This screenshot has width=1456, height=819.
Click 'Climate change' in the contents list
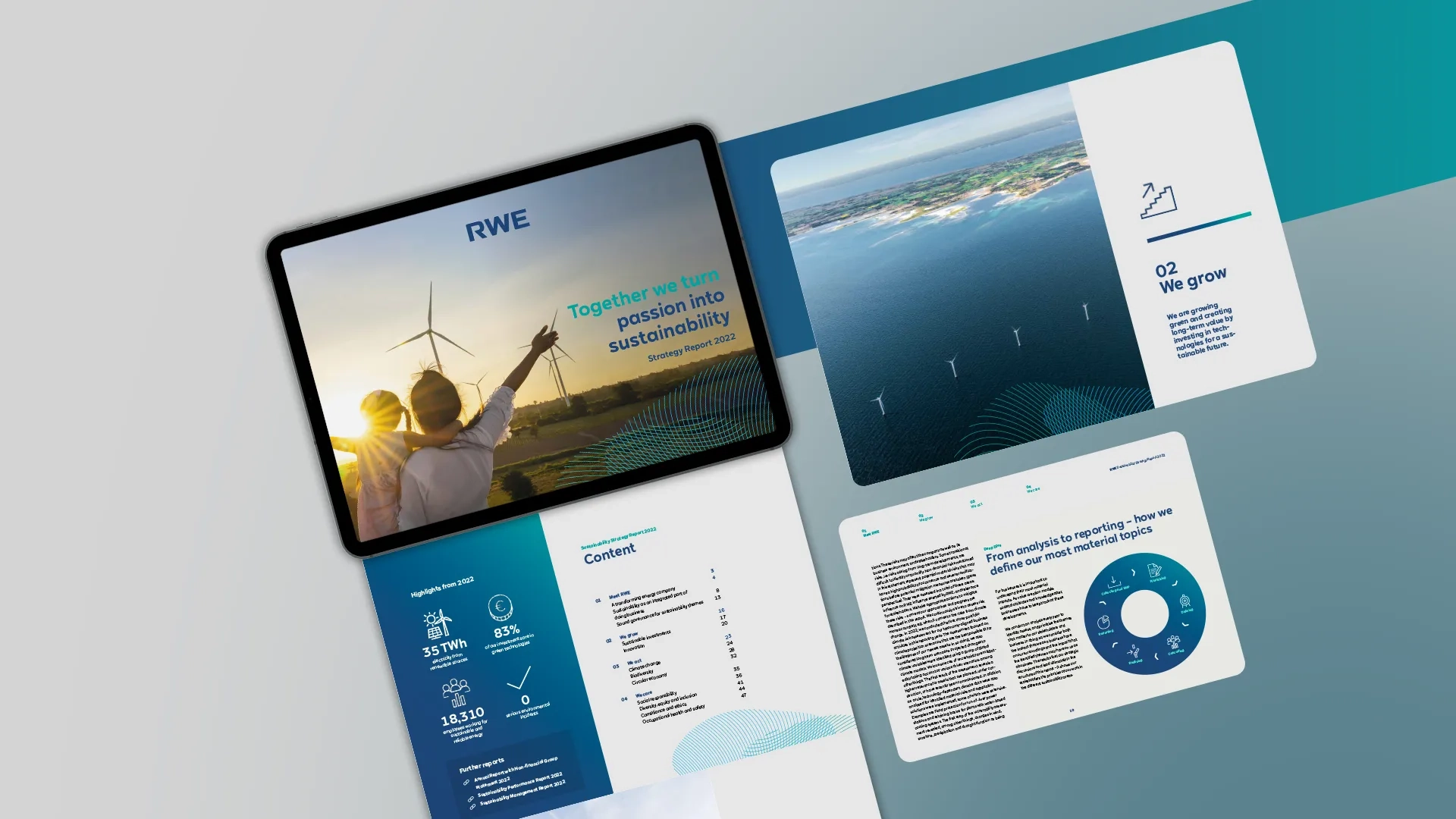[x=645, y=667]
